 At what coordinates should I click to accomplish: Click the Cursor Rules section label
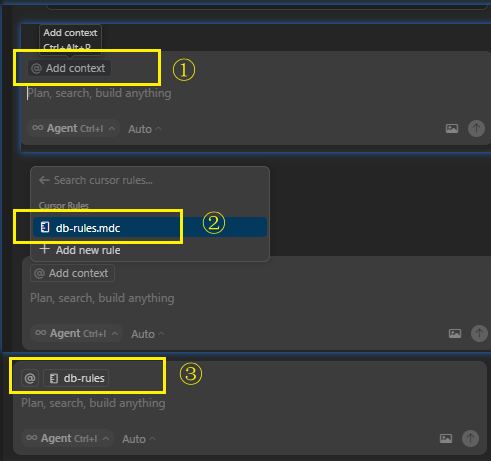coord(64,205)
